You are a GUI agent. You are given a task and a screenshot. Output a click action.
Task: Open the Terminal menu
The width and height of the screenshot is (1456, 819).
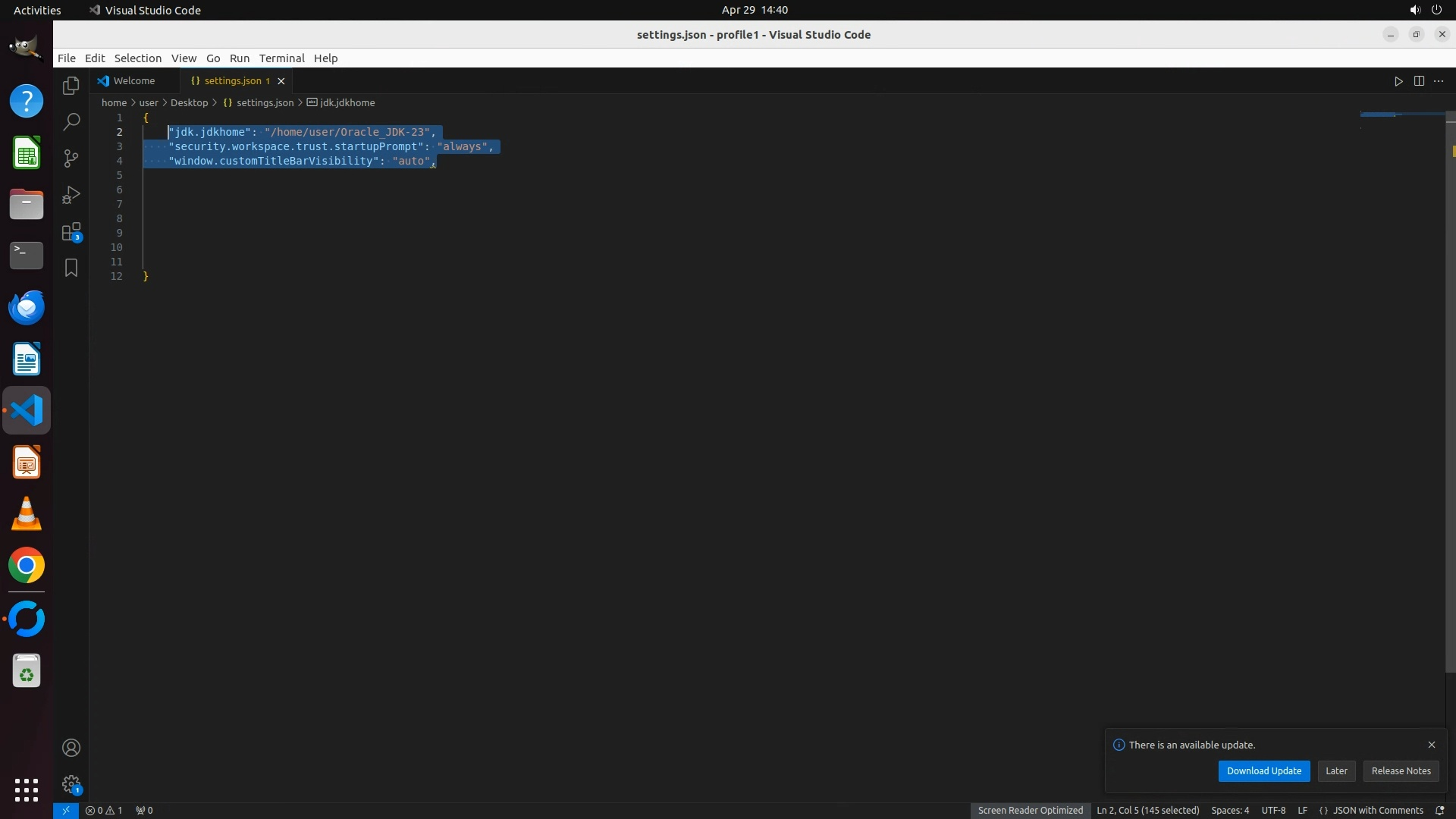click(281, 58)
